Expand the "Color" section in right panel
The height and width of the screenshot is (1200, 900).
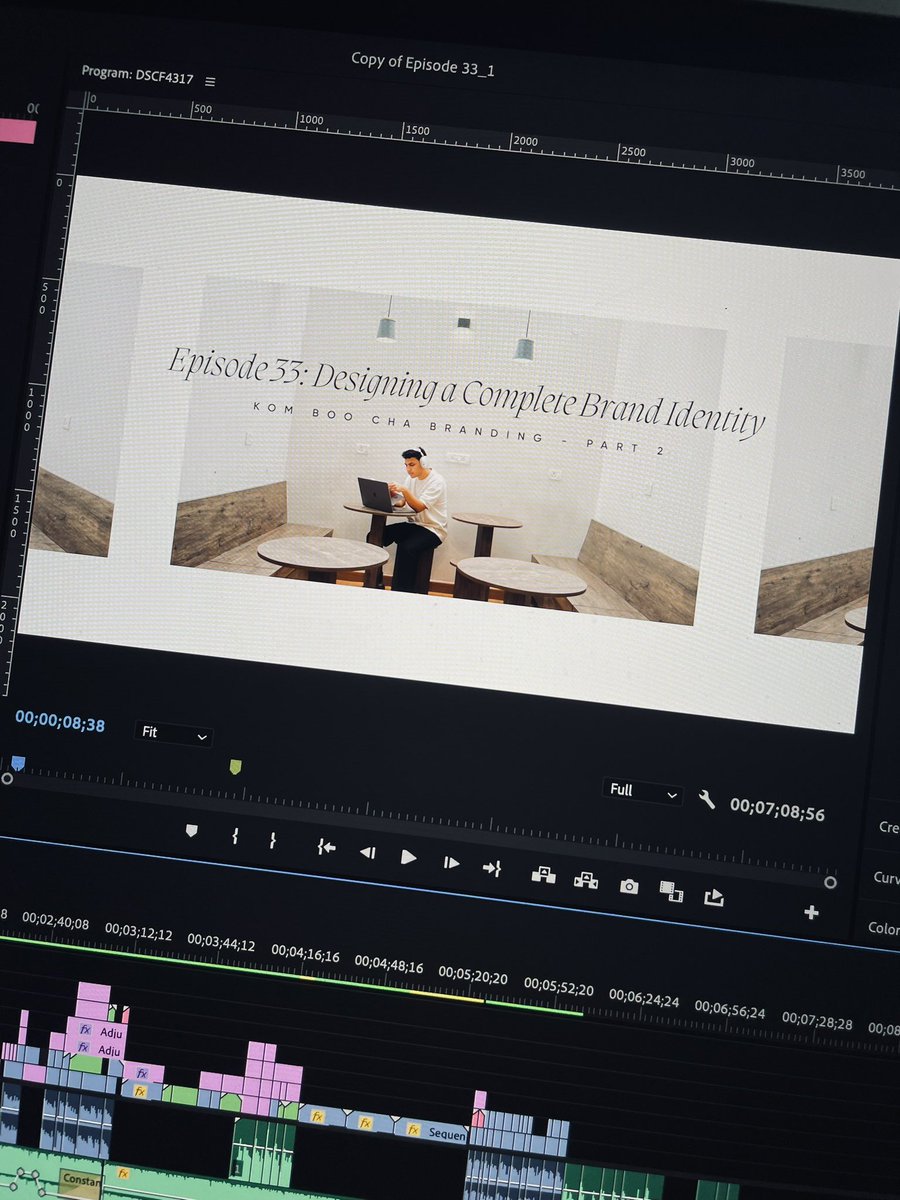883,928
